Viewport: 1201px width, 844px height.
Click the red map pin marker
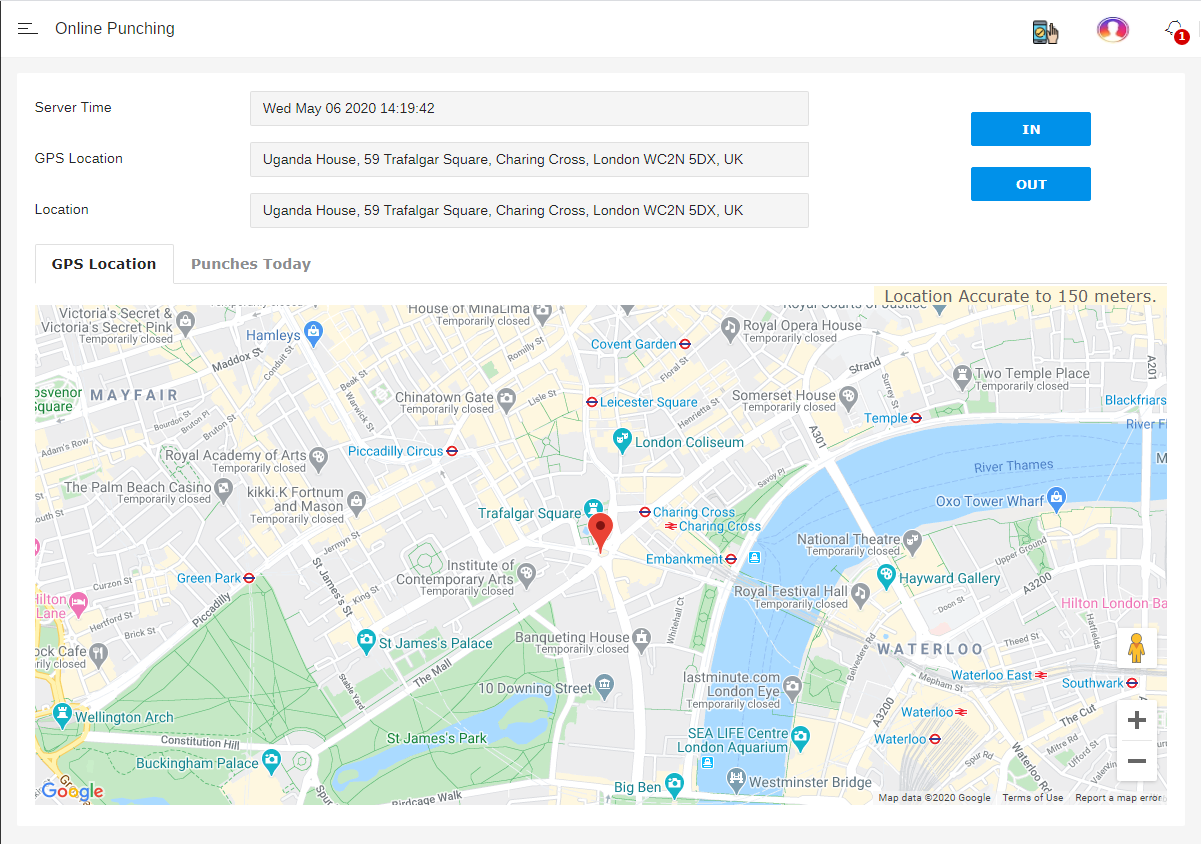[600, 532]
